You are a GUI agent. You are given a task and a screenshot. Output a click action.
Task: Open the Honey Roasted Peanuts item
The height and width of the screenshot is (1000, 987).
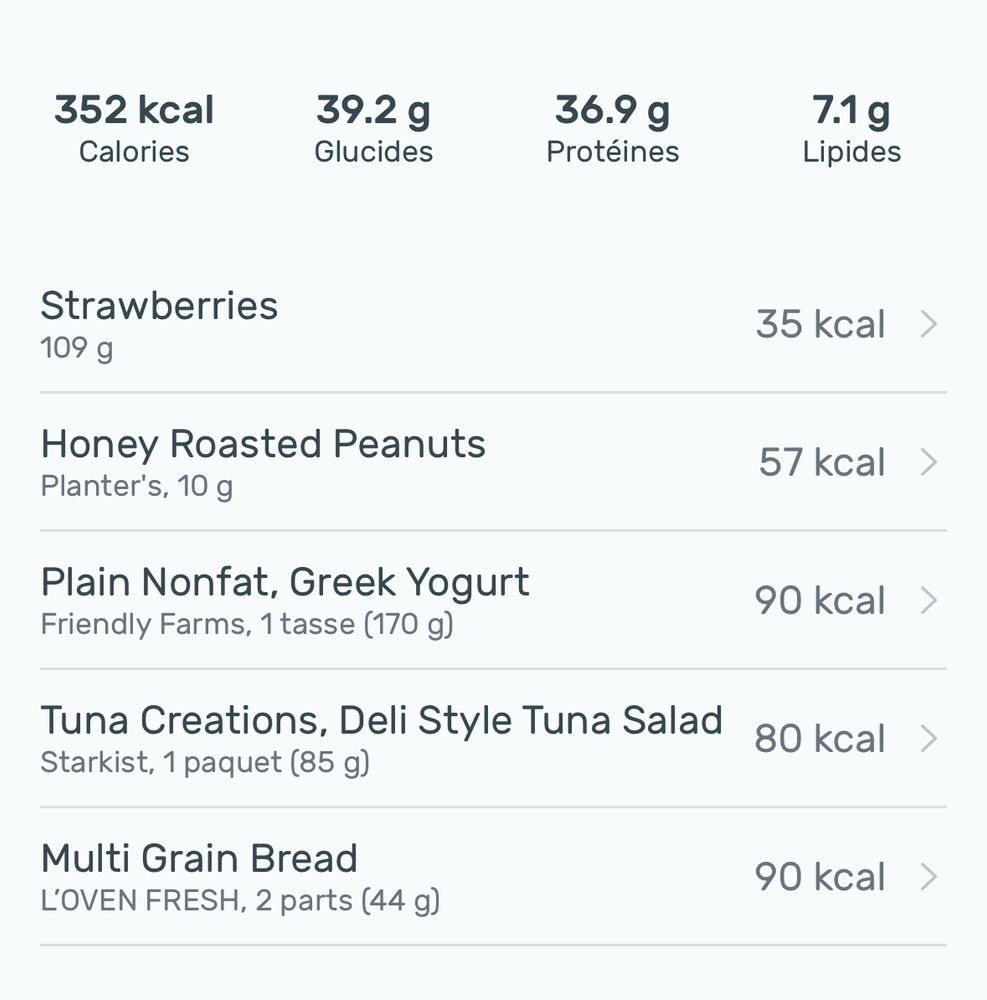pyautogui.click(x=263, y=444)
